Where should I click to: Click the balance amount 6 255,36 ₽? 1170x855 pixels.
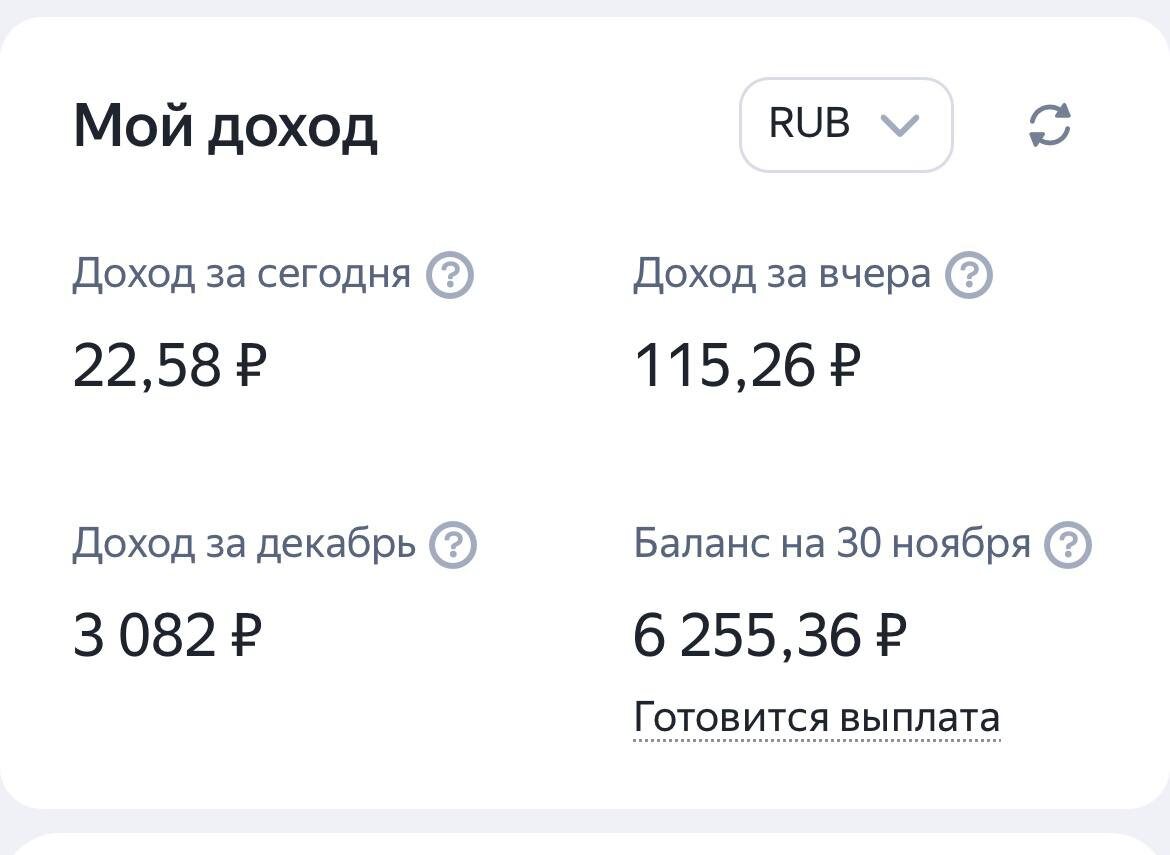click(770, 635)
